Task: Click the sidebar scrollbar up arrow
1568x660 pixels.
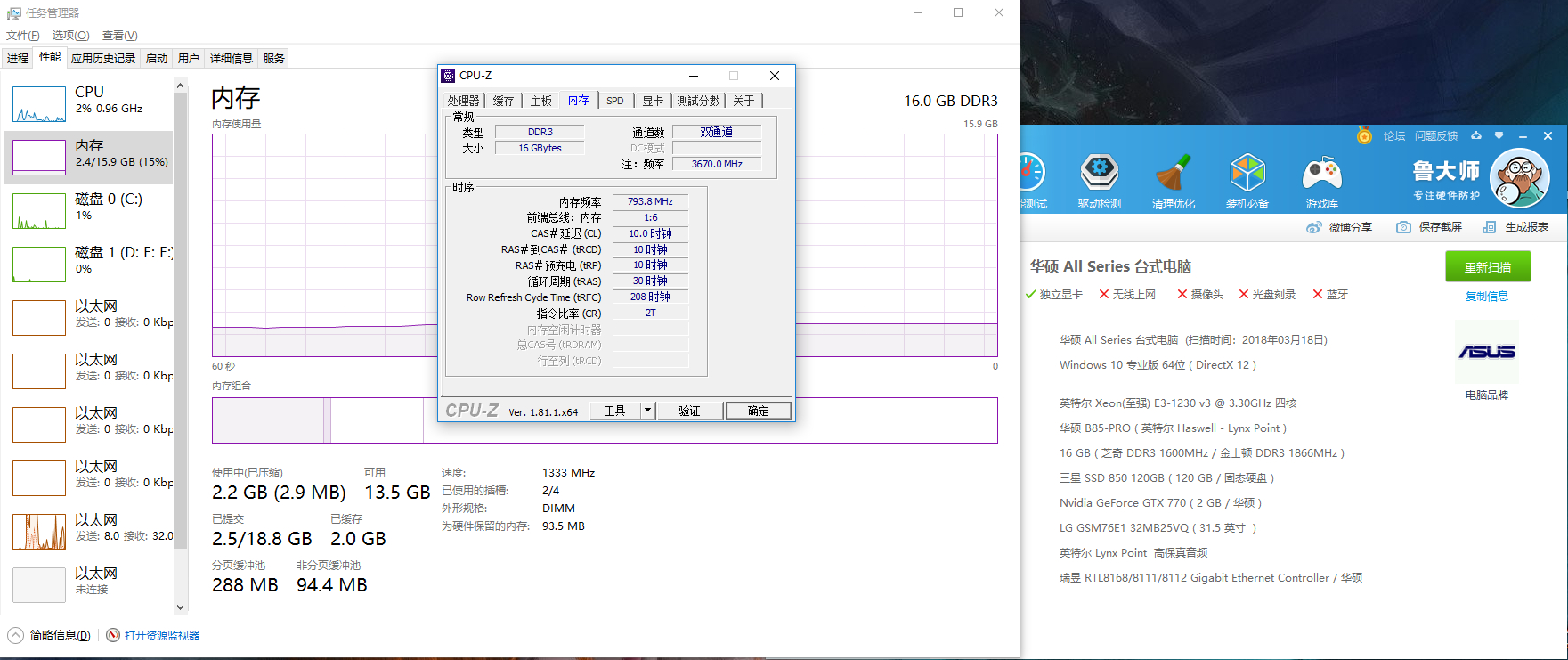Action: (180, 86)
